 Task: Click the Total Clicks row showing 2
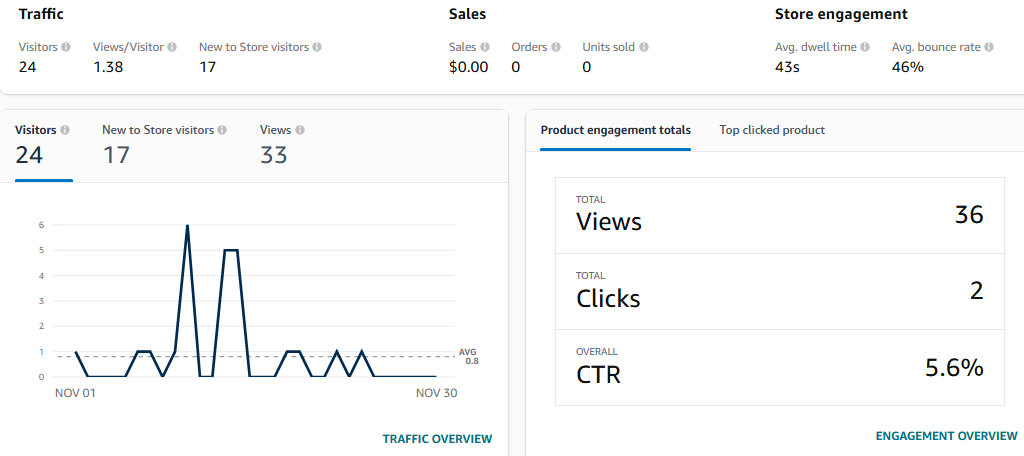780,292
